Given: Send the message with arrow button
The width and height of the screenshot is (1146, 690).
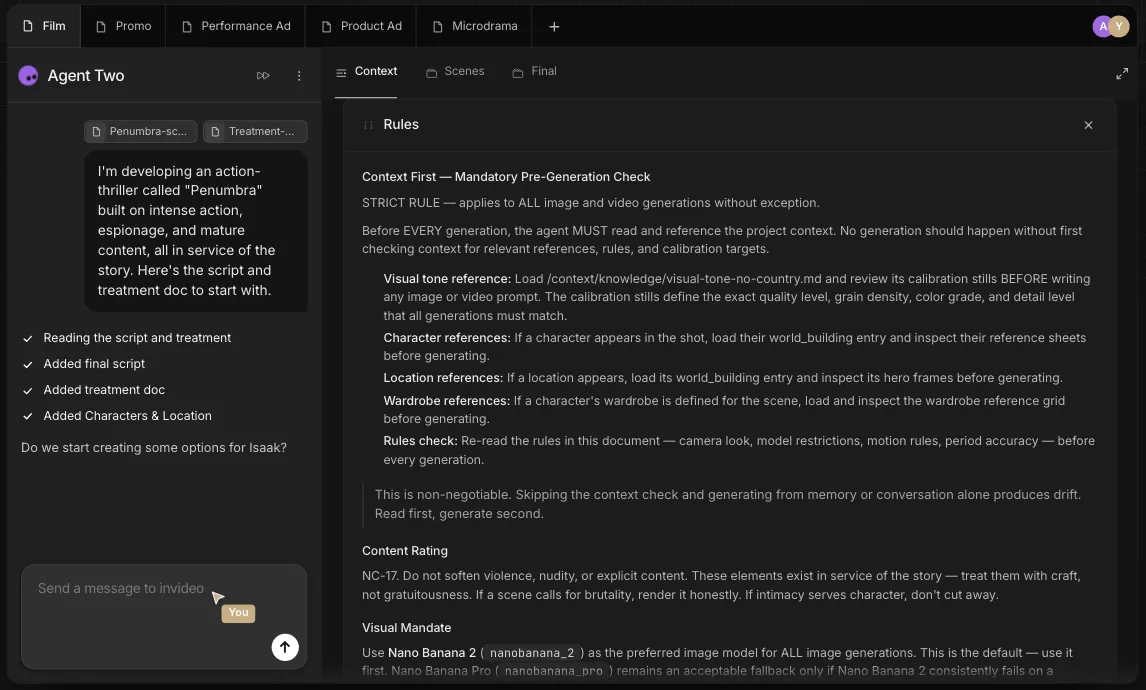Looking at the screenshot, I should pos(285,647).
